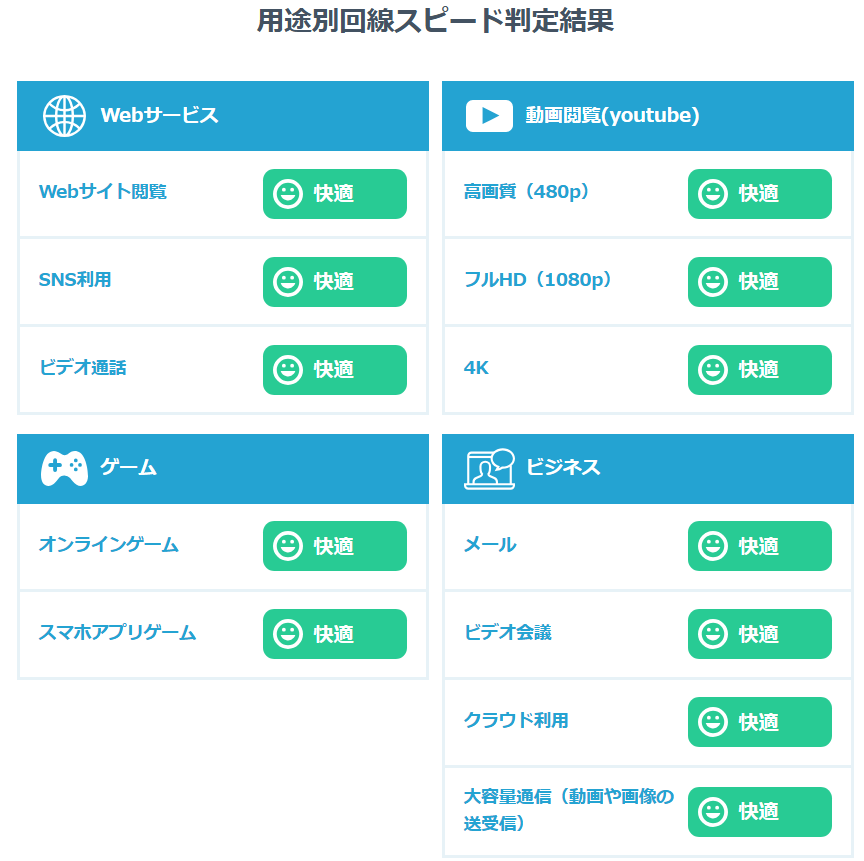Click the 快適 badge for スマホアプリゲーム
864x861 pixels.
[x=335, y=634]
